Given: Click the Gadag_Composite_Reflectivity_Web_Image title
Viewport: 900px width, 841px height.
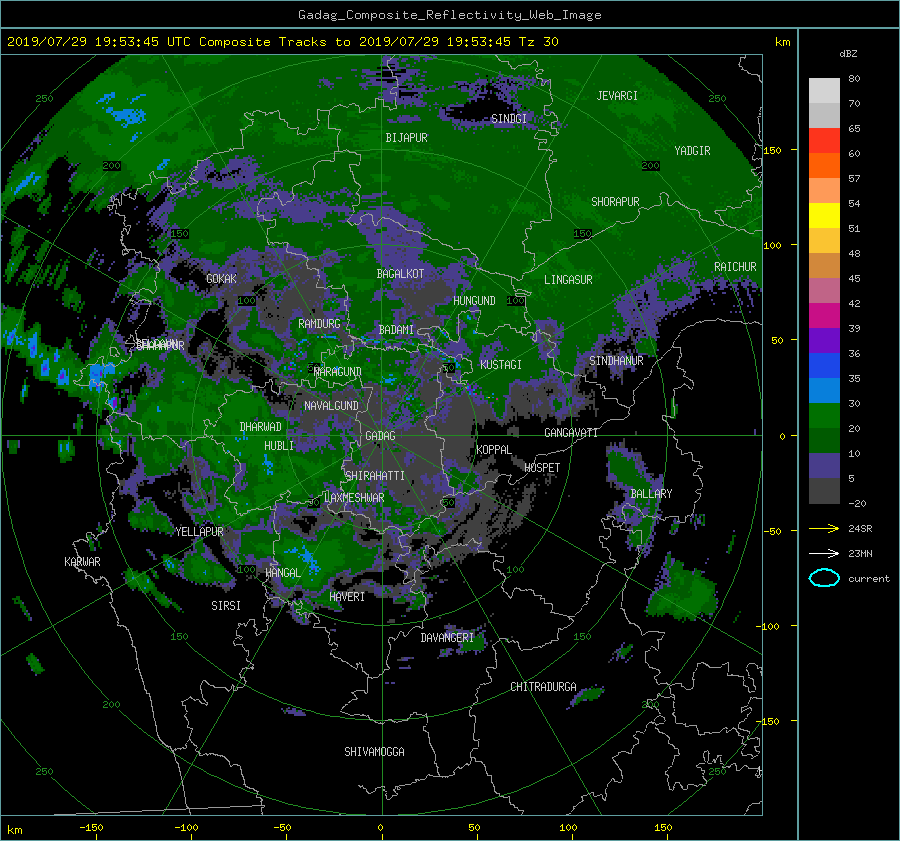Looking at the screenshot, I should (x=449, y=15).
